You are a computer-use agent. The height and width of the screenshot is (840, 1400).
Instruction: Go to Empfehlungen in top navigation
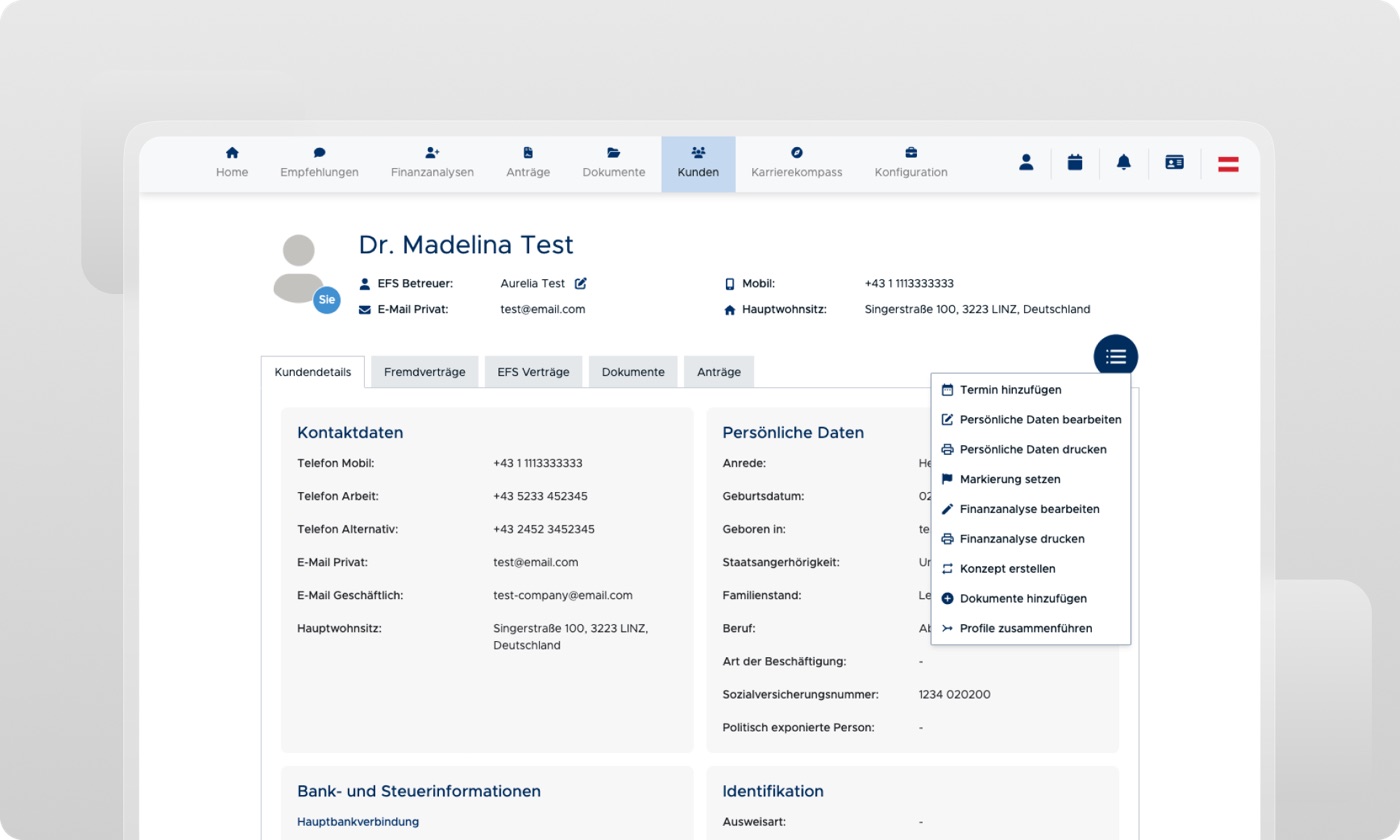(319, 164)
